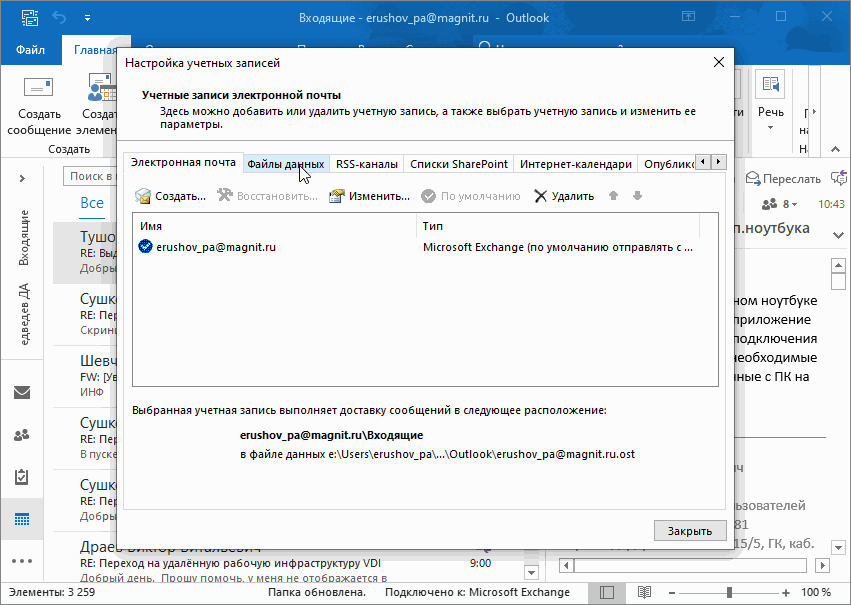Open the RSS-каналы tab

coord(366,164)
